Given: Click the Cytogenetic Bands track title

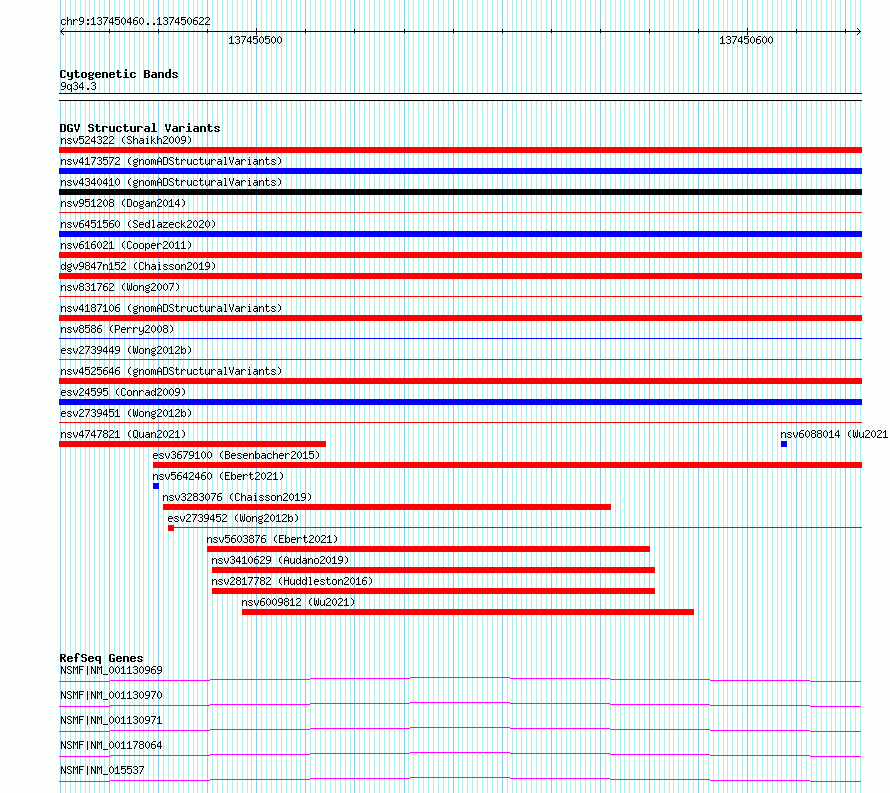Looking at the screenshot, I should tap(119, 74).
